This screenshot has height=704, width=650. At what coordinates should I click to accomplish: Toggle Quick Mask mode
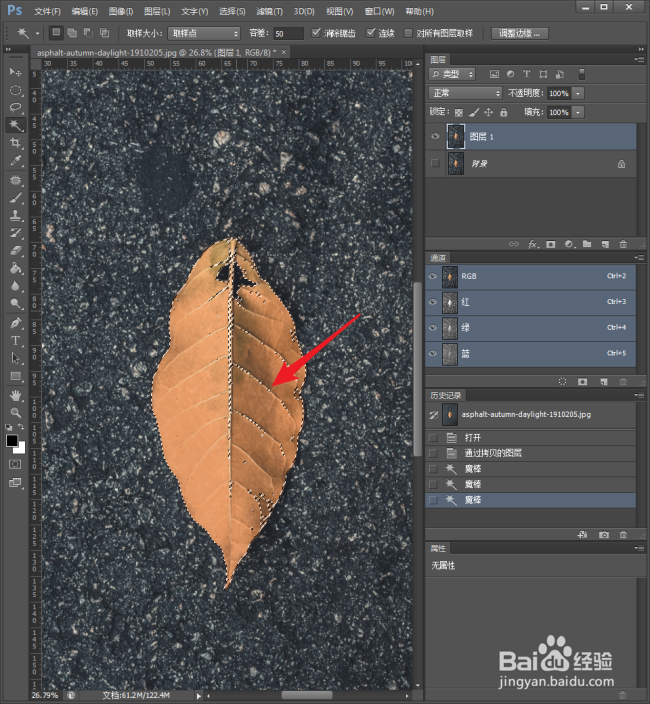[x=15, y=464]
